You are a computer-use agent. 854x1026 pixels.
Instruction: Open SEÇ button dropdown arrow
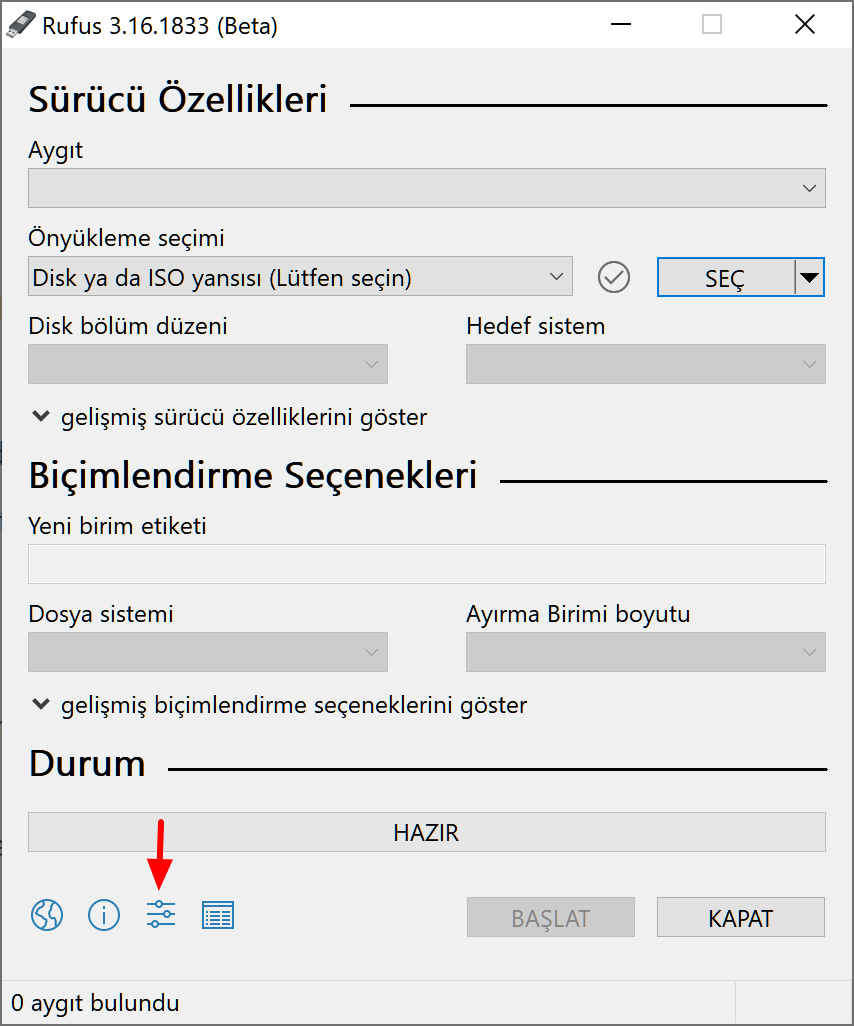click(x=810, y=277)
